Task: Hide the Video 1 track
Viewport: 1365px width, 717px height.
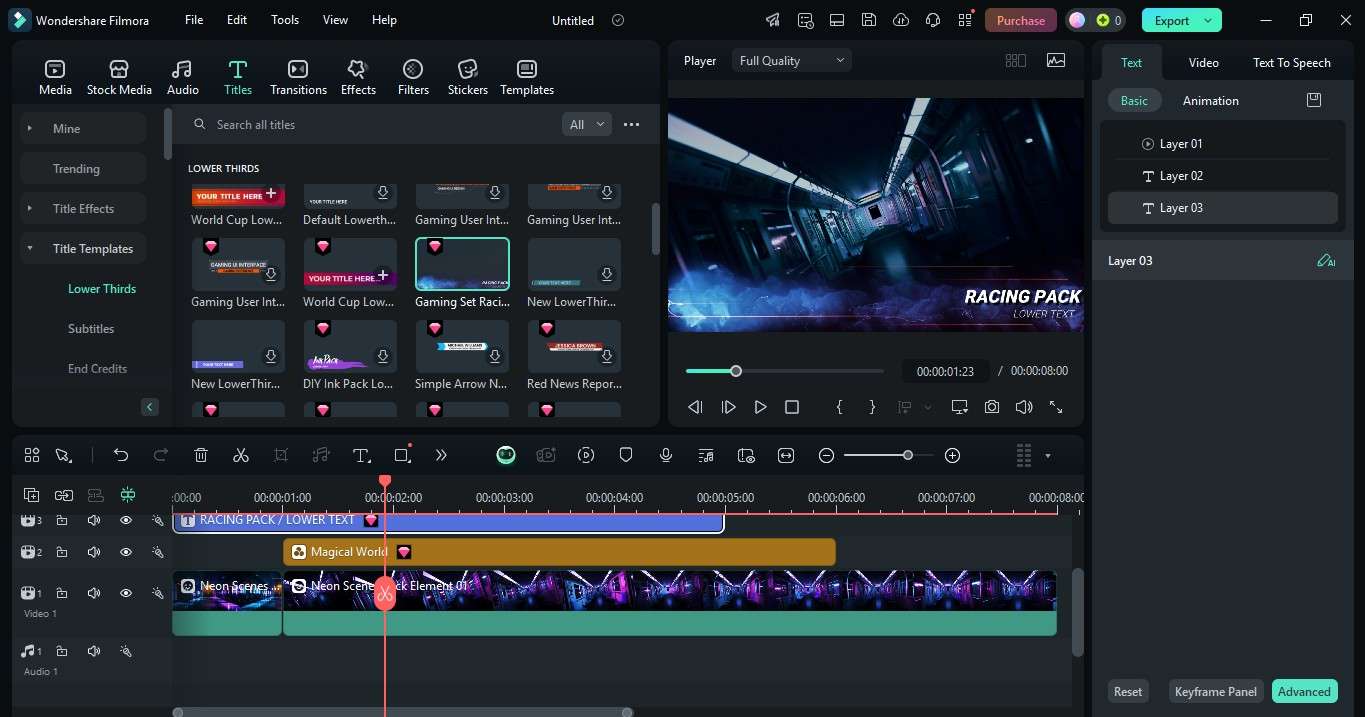Action: click(x=126, y=593)
